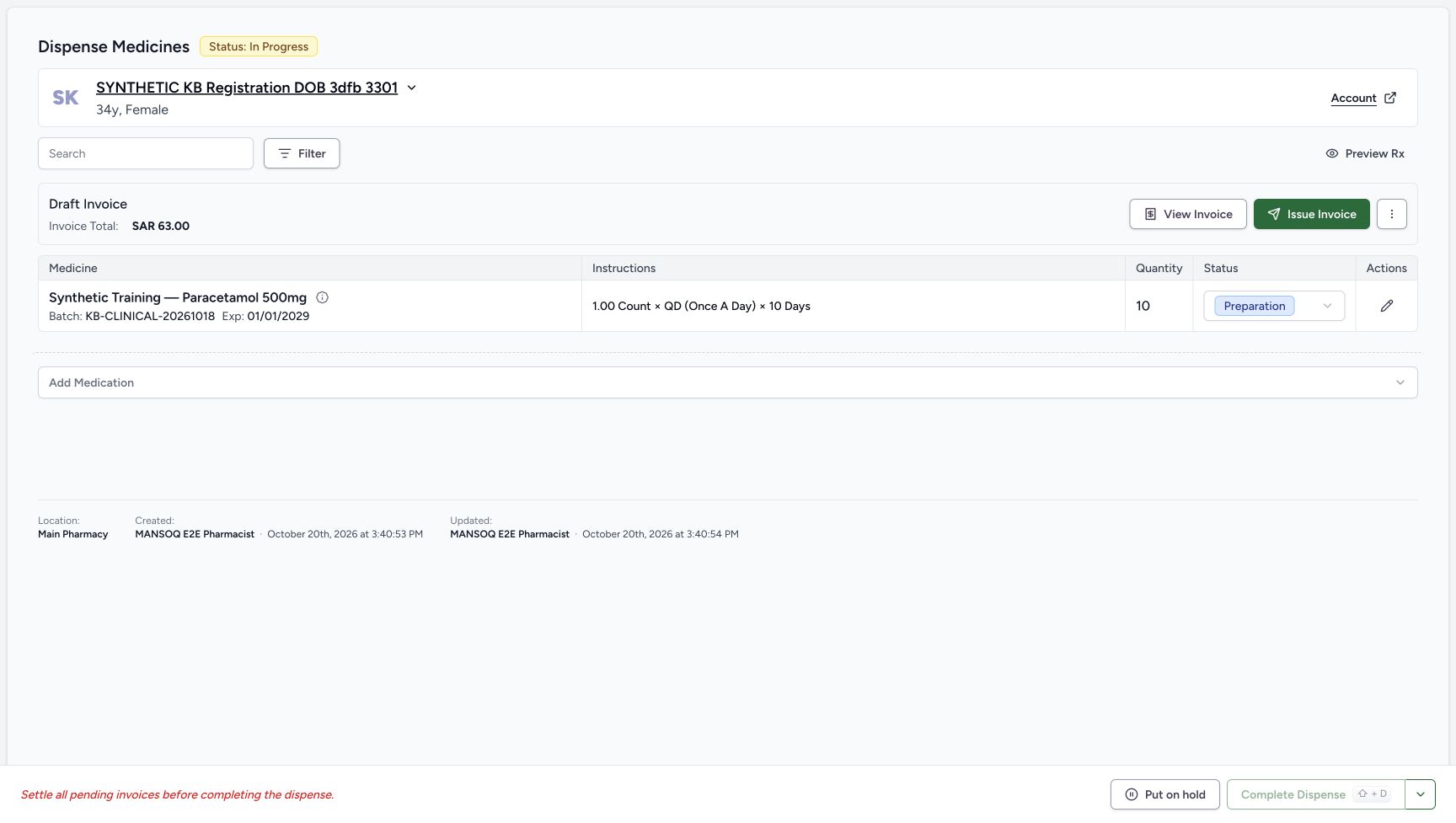Screen dimensions: 1456x823
Task: Open the SYNTHETIC KB Registration patient name link
Action: pyautogui.click(x=247, y=88)
